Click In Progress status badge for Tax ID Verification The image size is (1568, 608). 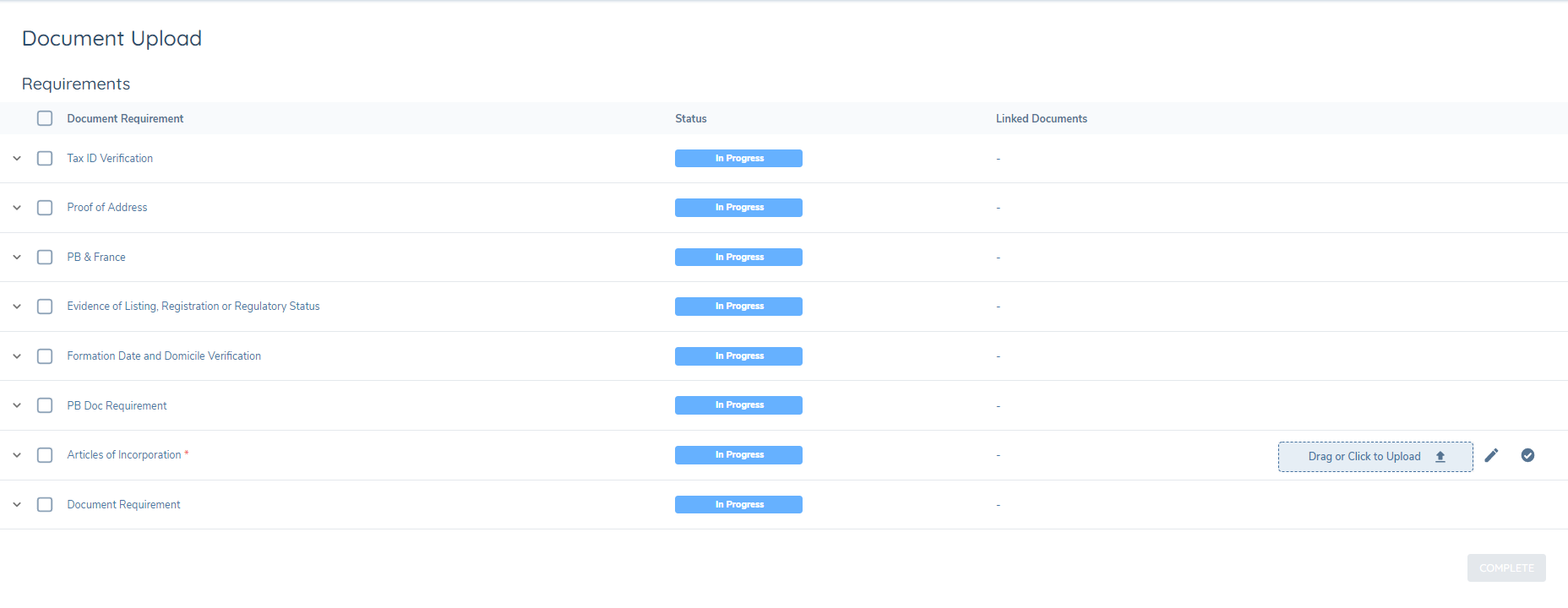738,159
